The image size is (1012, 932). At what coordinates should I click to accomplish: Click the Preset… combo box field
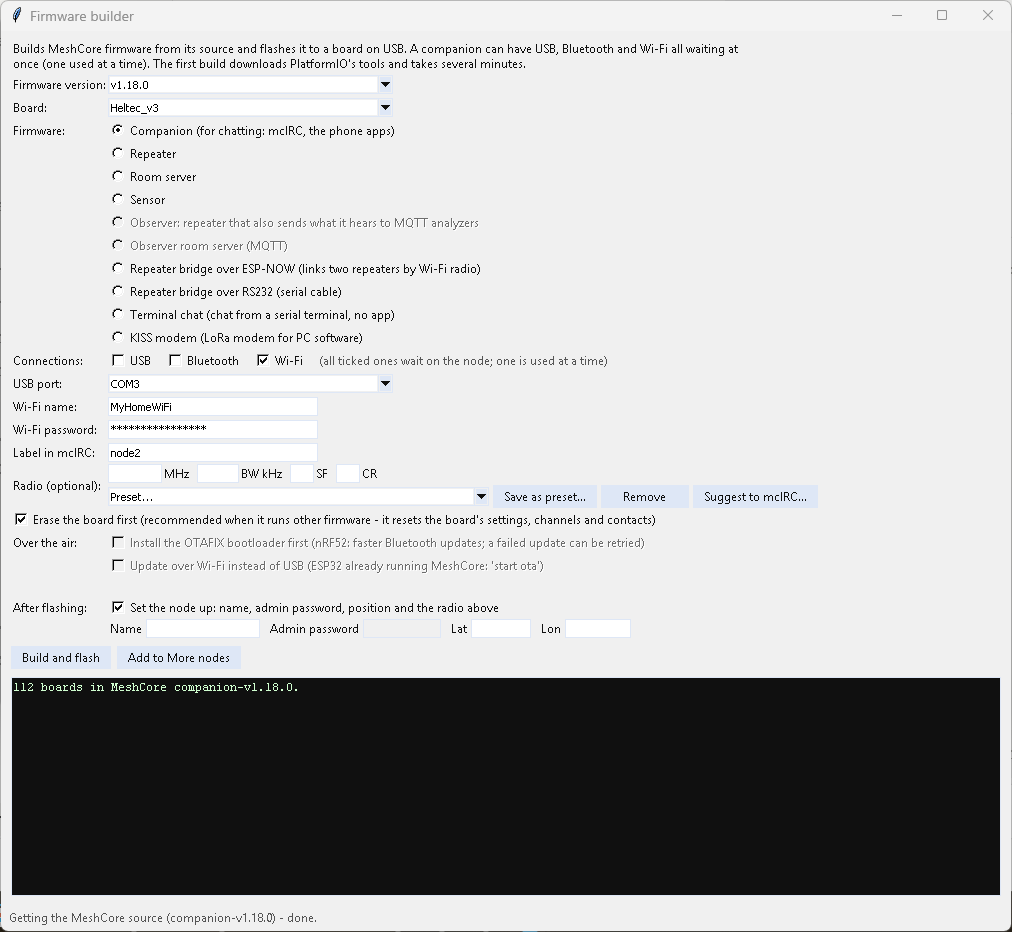coord(298,497)
